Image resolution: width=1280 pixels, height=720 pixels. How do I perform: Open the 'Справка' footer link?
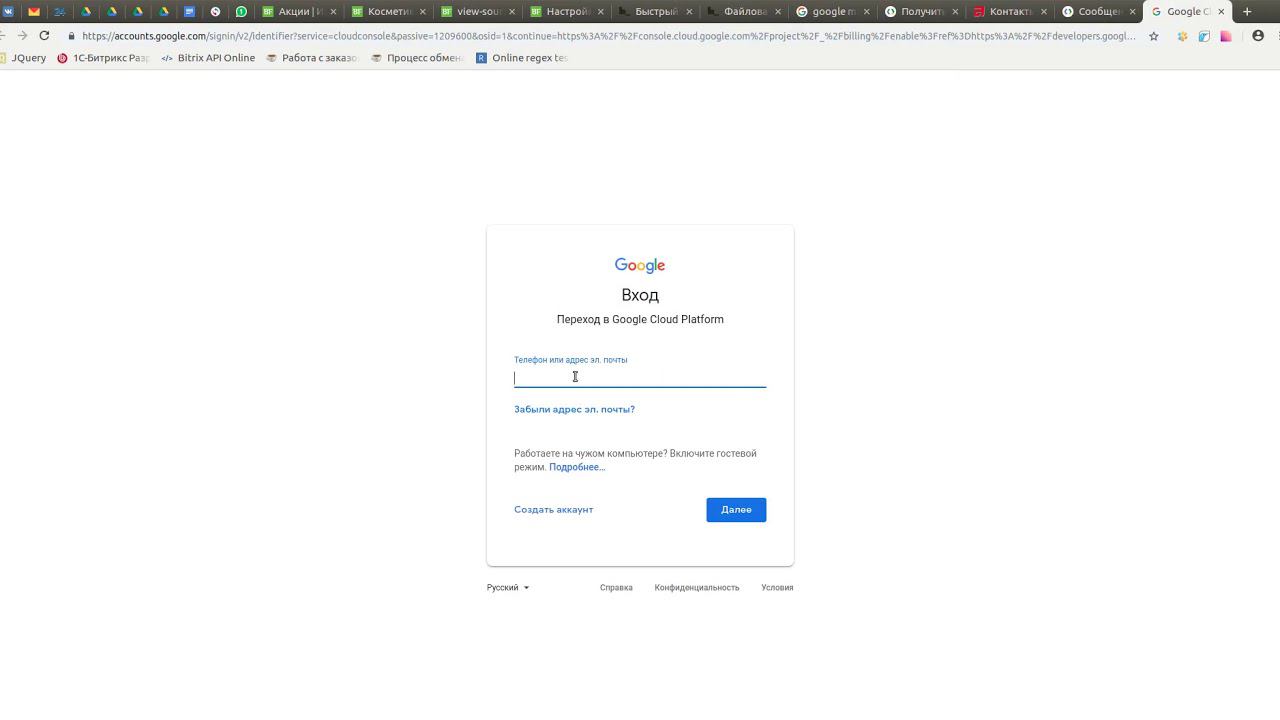tap(616, 587)
